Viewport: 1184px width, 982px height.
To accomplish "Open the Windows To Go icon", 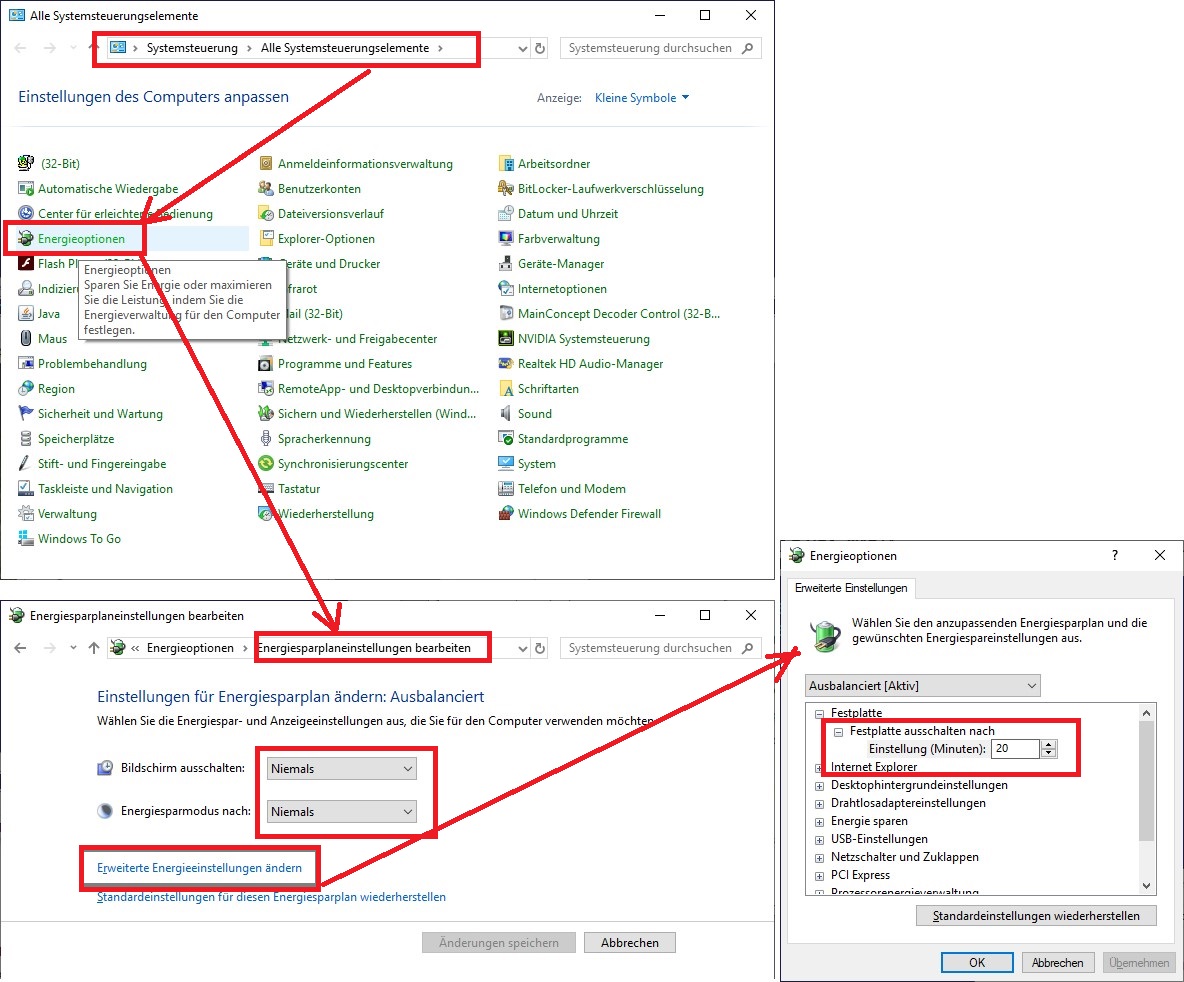I will click(x=26, y=538).
